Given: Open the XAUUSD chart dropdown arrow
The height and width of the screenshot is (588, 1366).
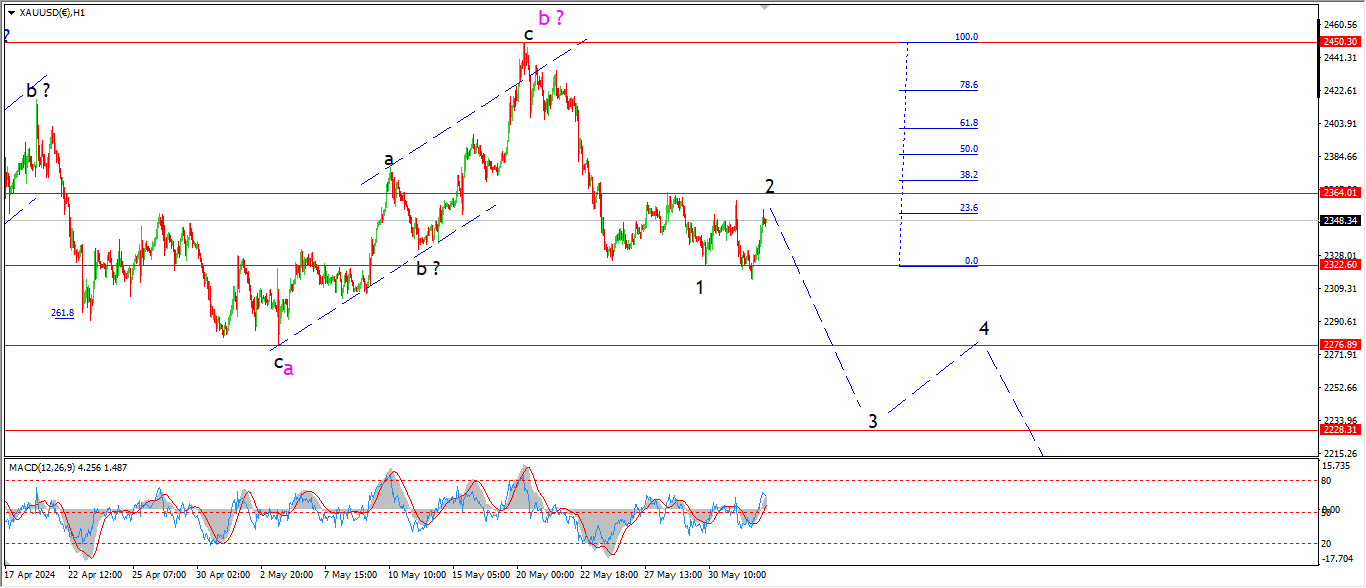Looking at the screenshot, I should tap(11, 13).
